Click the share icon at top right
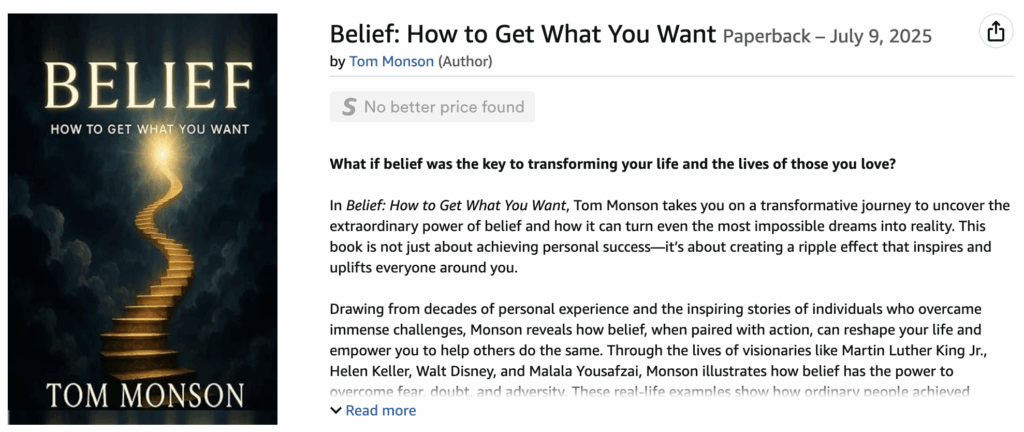Image resolution: width=1024 pixels, height=432 pixels. click(995, 33)
